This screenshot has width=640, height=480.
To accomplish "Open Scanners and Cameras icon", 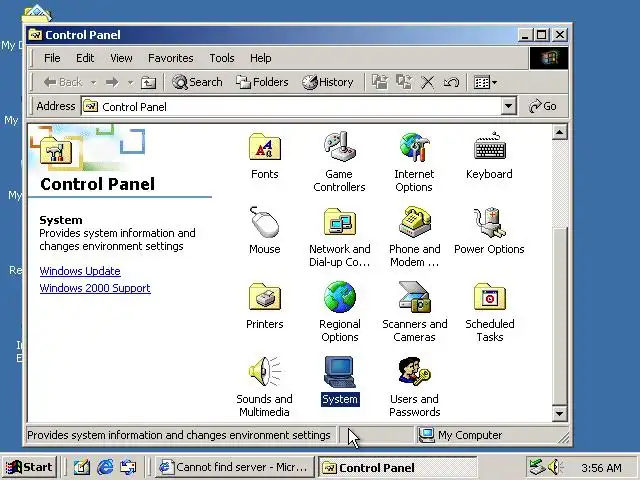I will tap(415, 297).
